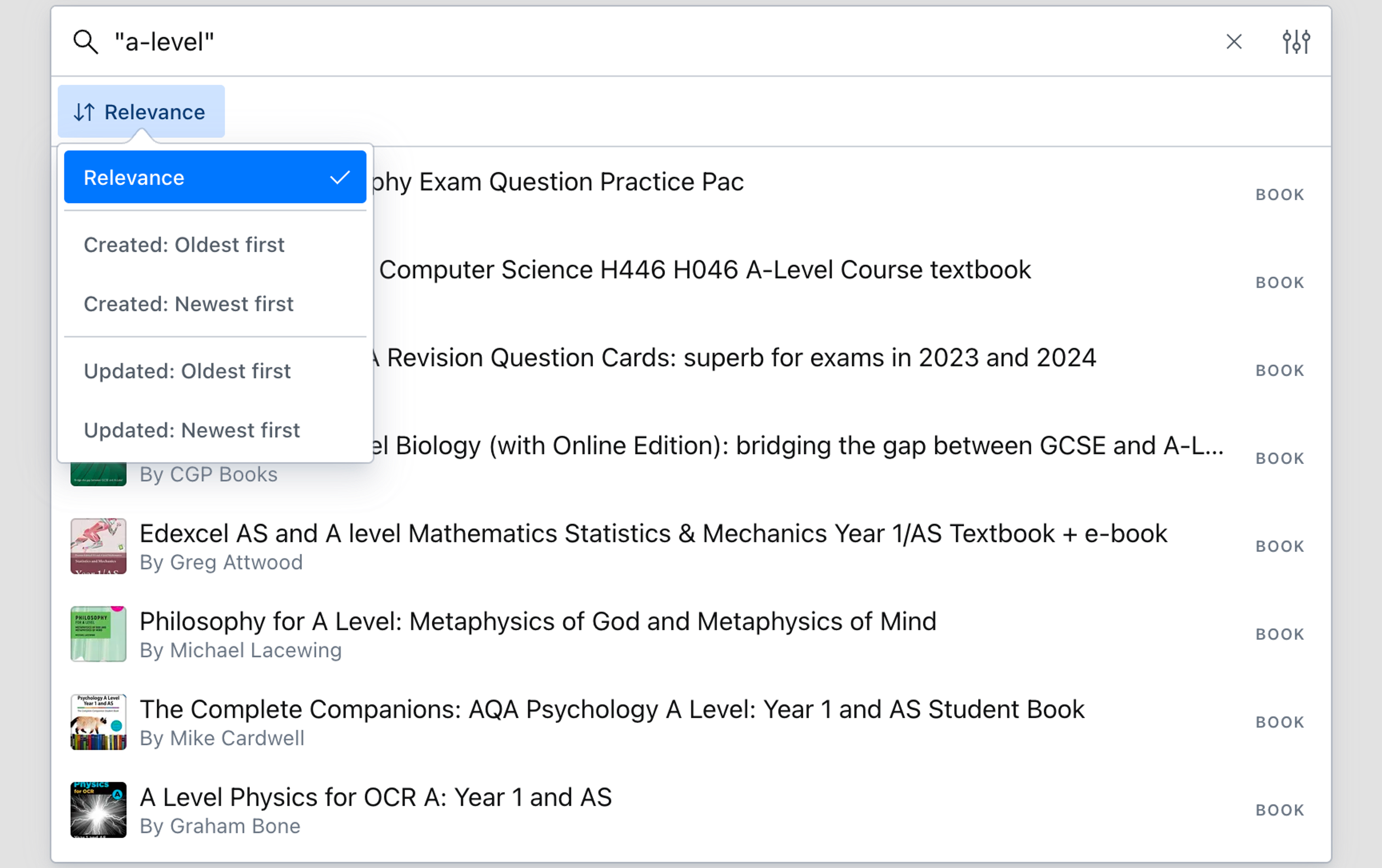Viewport: 1382px width, 868px height.
Task: Clear the search query with the X icon
Action: point(1233,42)
